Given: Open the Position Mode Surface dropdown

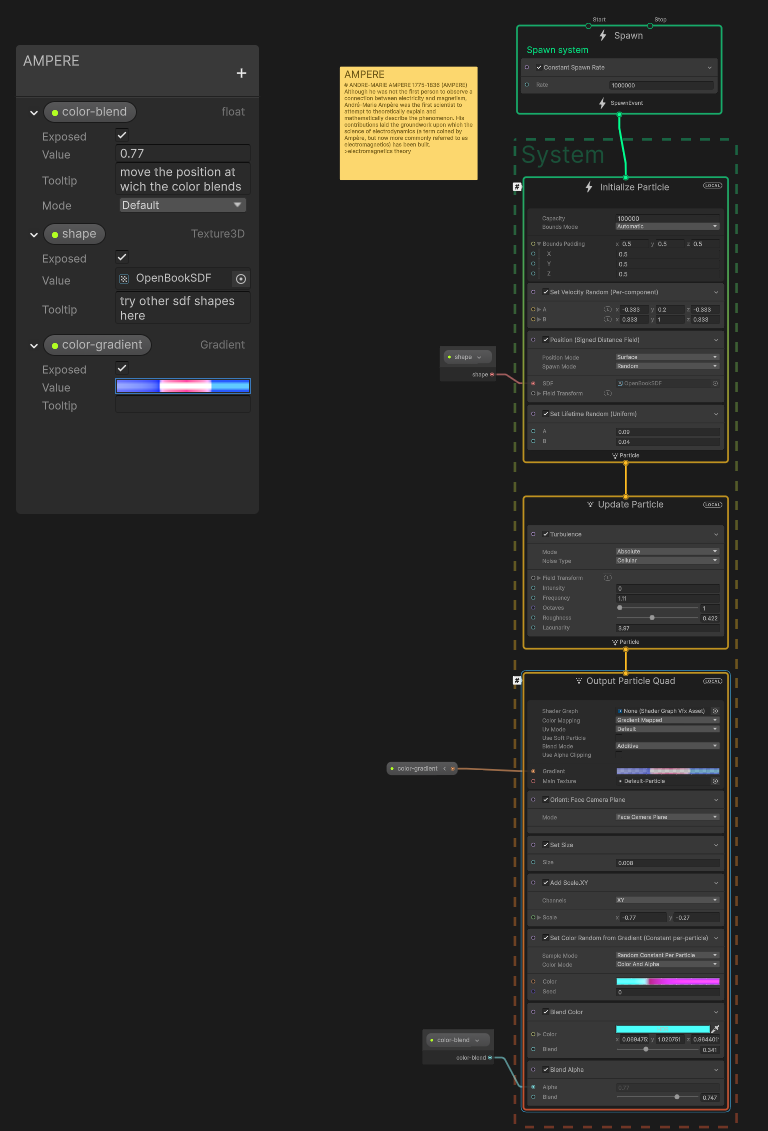Looking at the screenshot, I should [667, 357].
